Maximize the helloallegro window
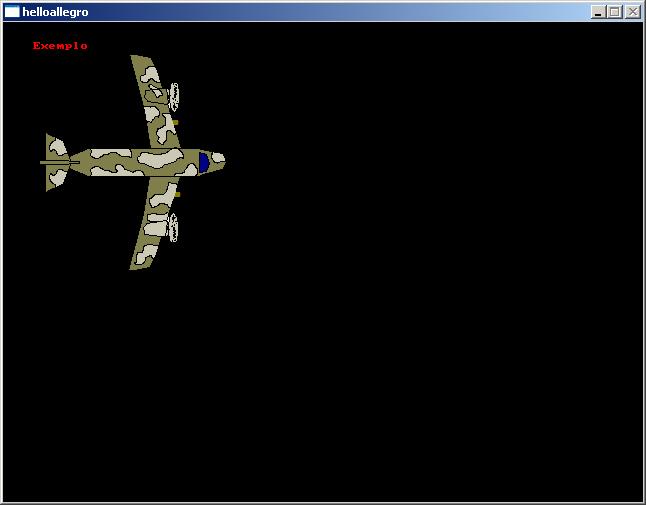The image size is (646, 505). 614,12
